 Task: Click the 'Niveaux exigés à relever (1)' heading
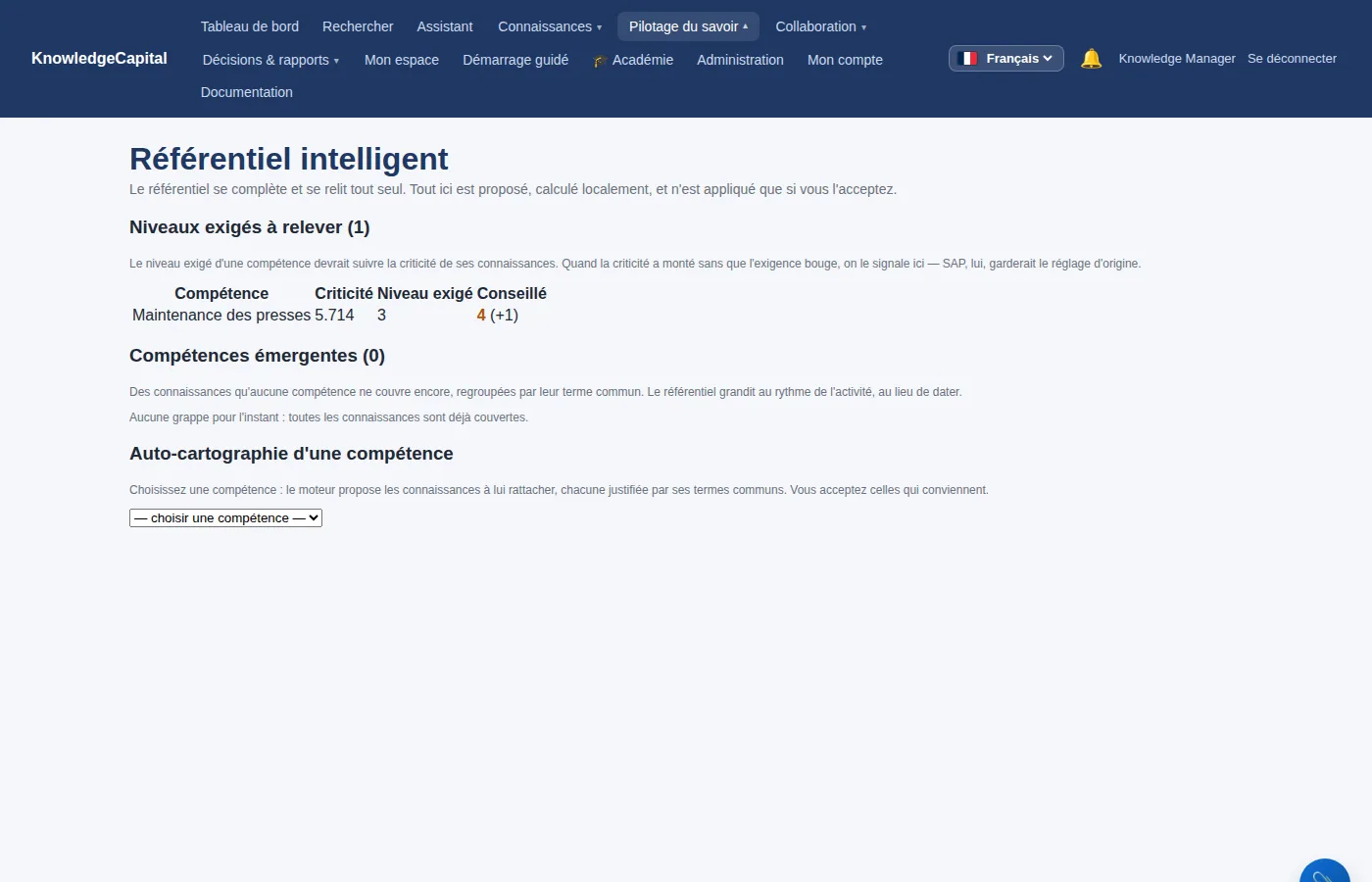250,227
